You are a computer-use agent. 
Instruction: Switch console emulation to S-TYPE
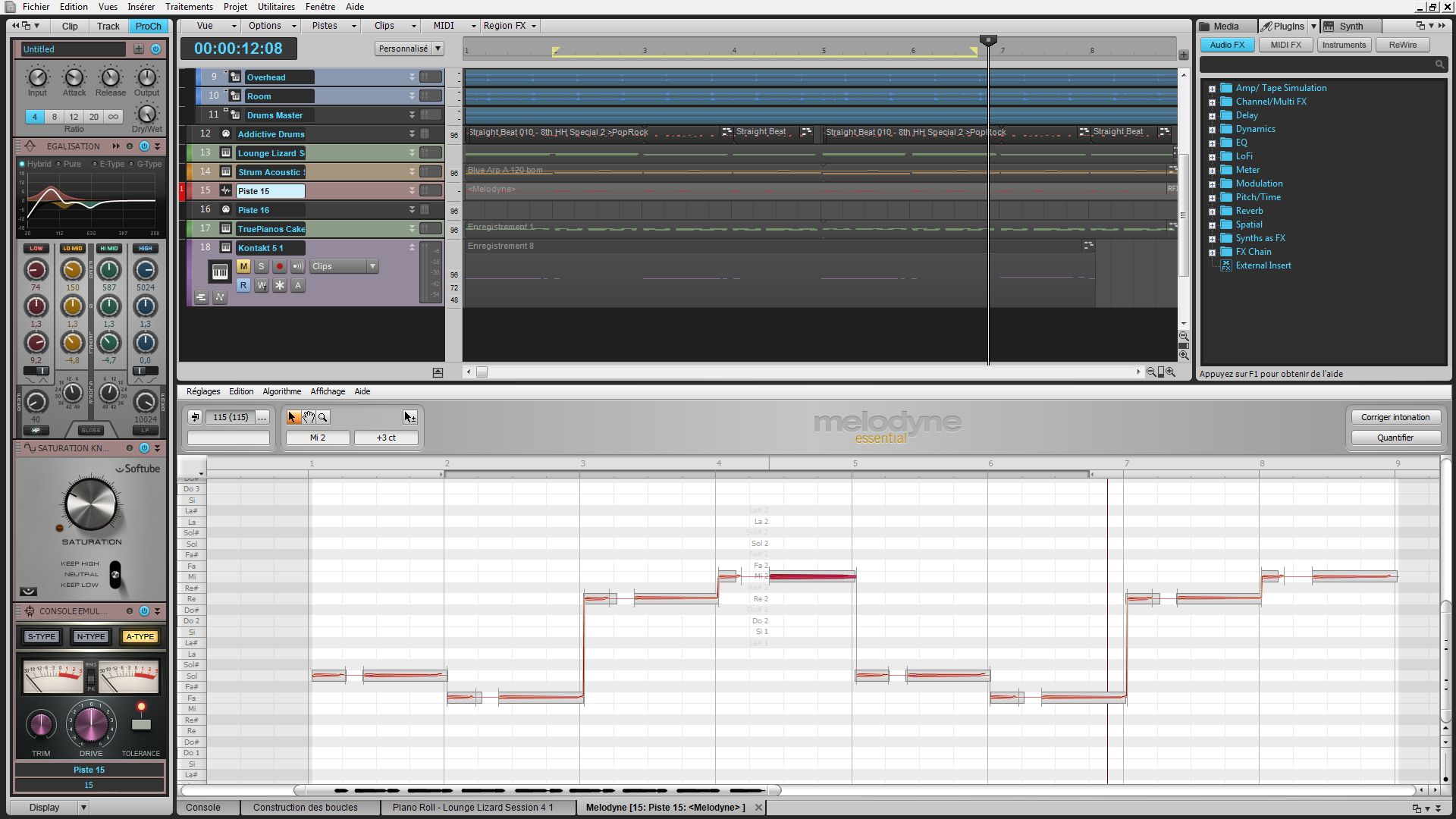[41, 637]
